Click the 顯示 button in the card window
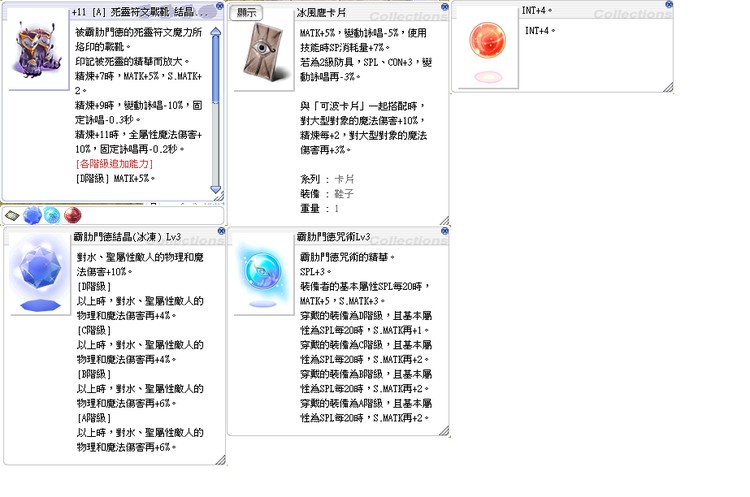The width and height of the screenshot is (750, 497). (x=246, y=13)
